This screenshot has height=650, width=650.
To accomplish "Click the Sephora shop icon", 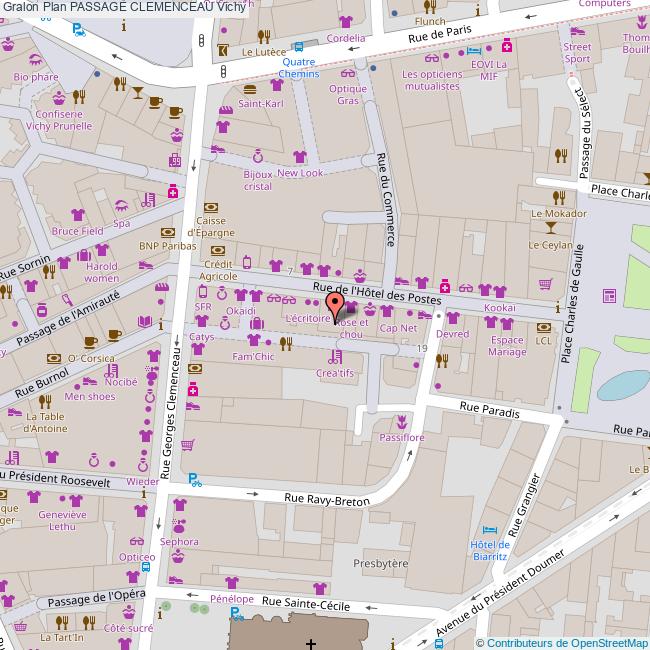I will 178,525.
